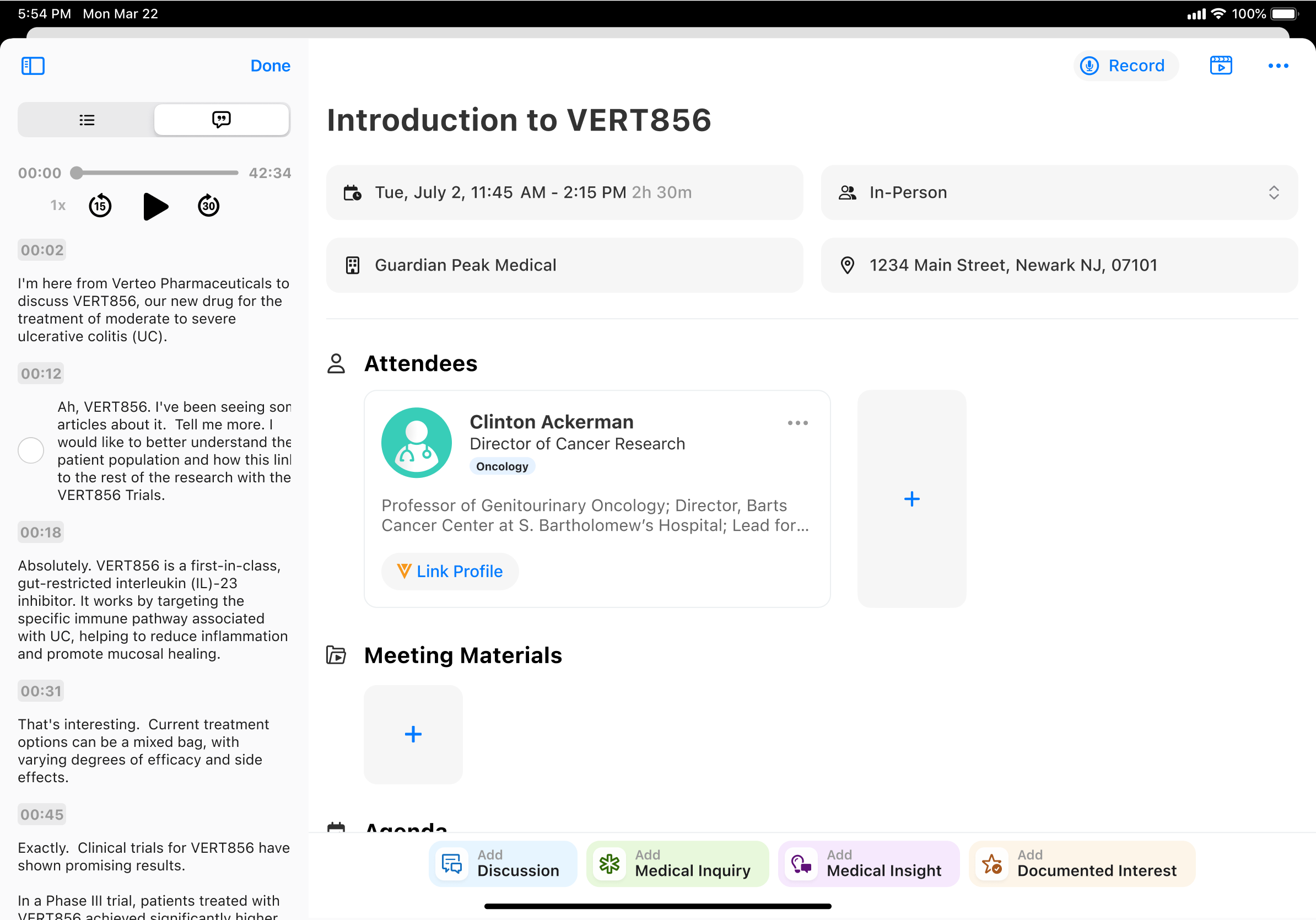Change playback speed 1x
Image resolution: width=1316 pixels, height=920 pixels.
point(58,206)
